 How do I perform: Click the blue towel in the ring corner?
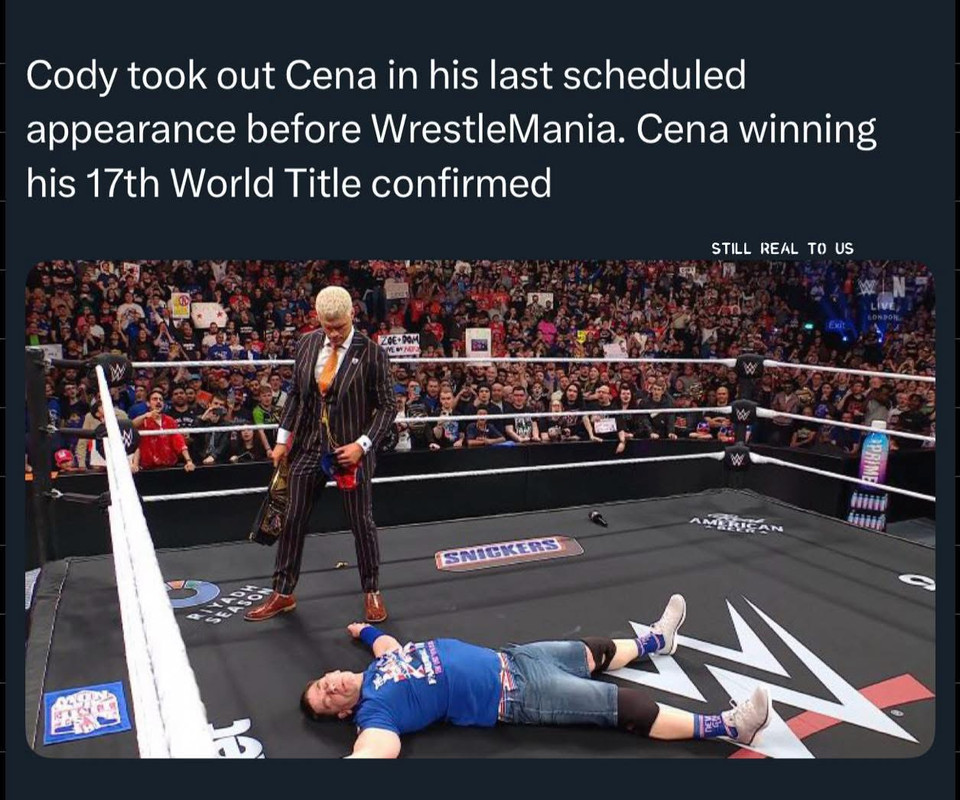(87, 712)
